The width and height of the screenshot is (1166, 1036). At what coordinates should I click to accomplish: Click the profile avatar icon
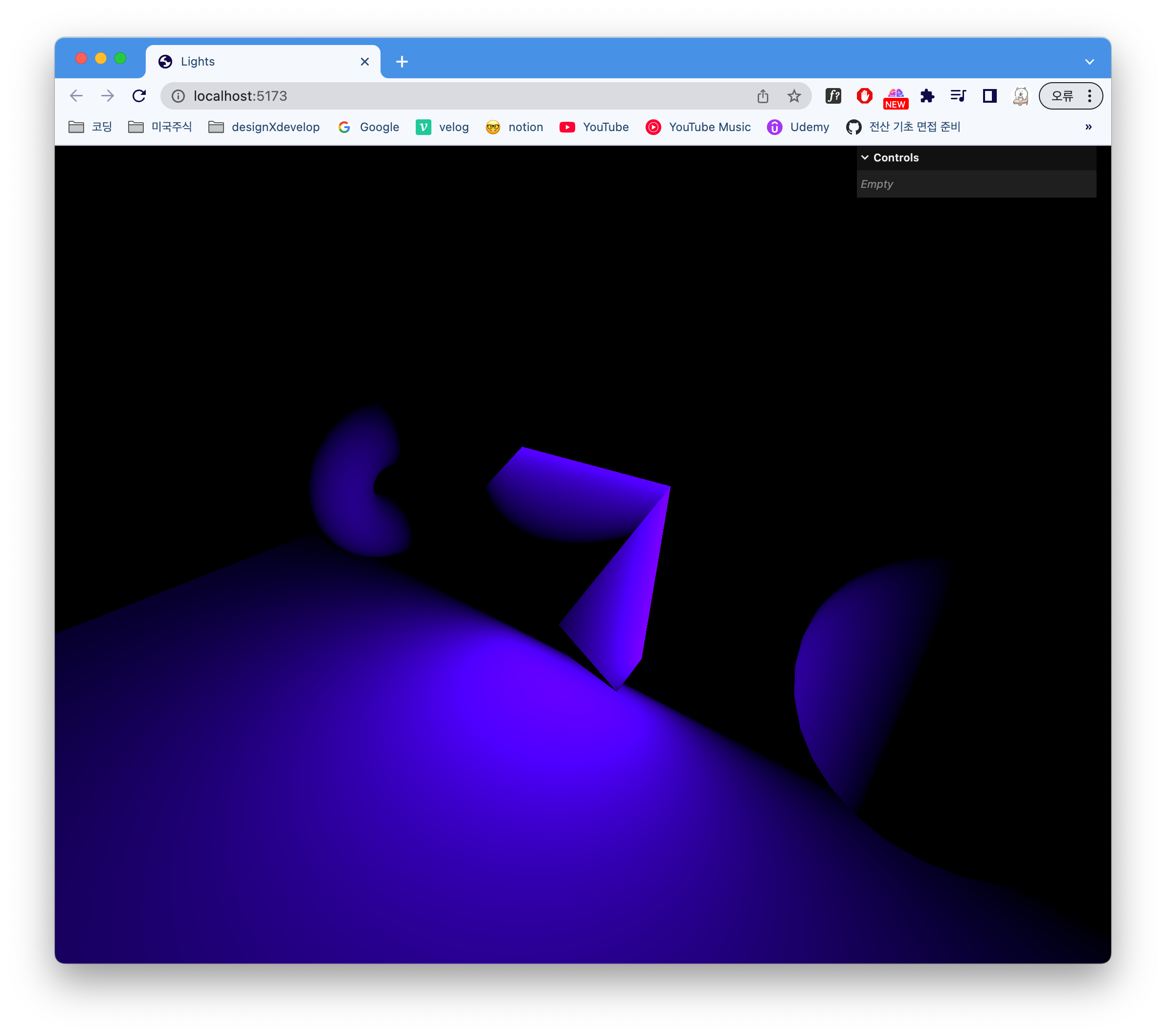(1021, 96)
